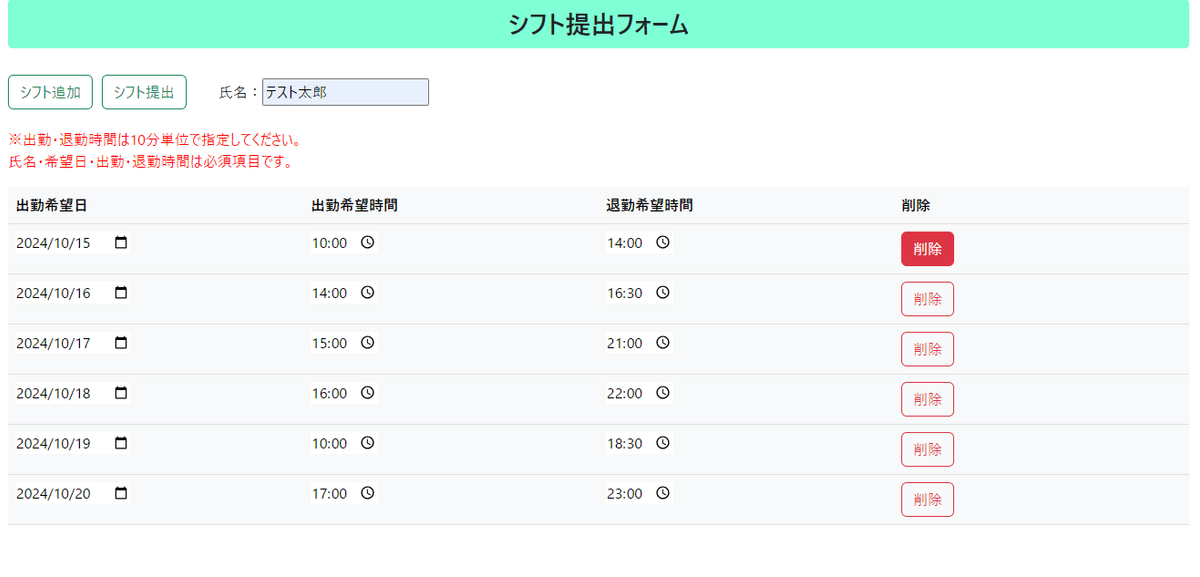Open clock picker for 16:30 end time
The height and width of the screenshot is (577, 1200).
click(x=662, y=293)
